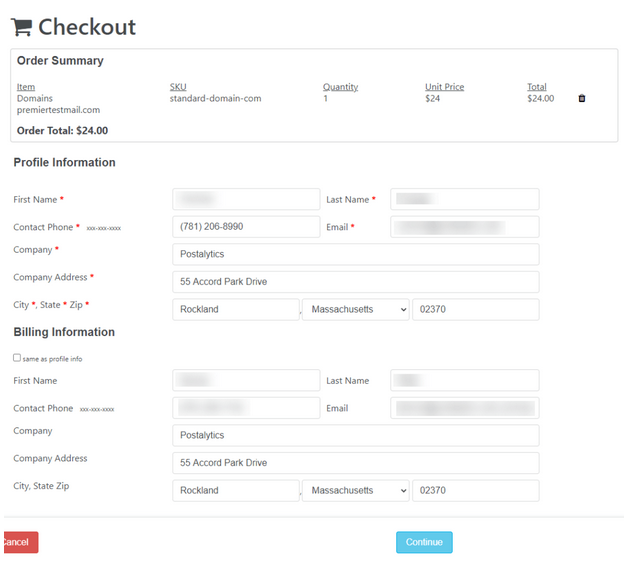Click the billing City field
636x586 pixels.
(236, 491)
